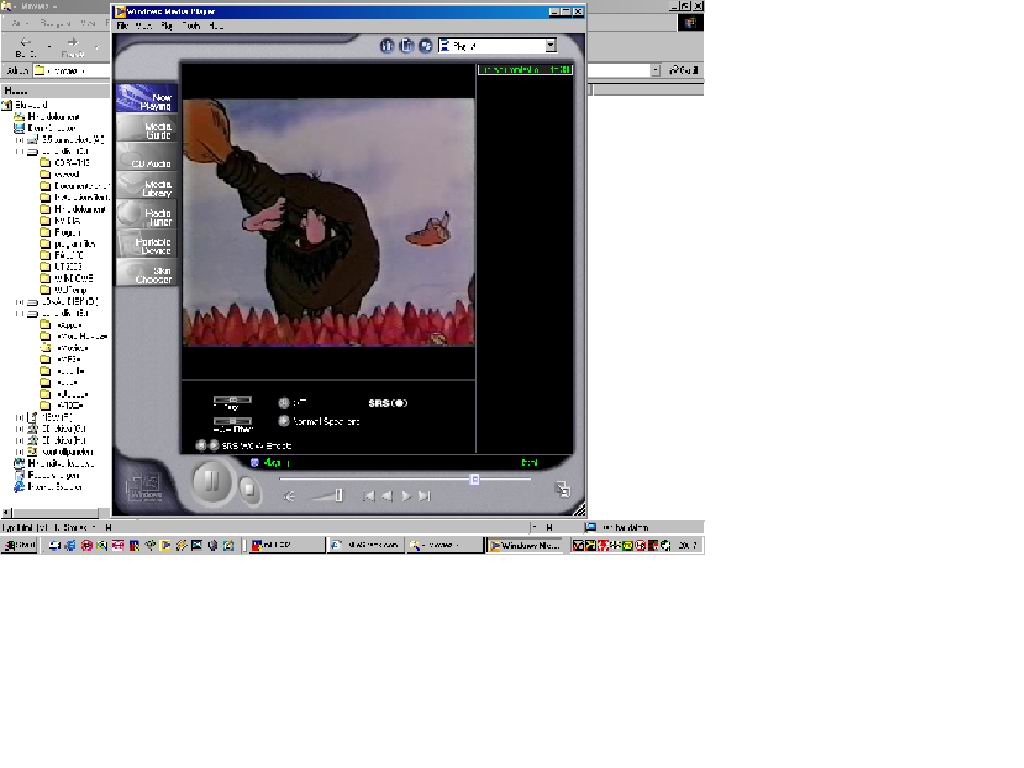This screenshot has width=1024, height=768.
Task: Click the second round blue toolbar button above the video
Action: click(406, 46)
